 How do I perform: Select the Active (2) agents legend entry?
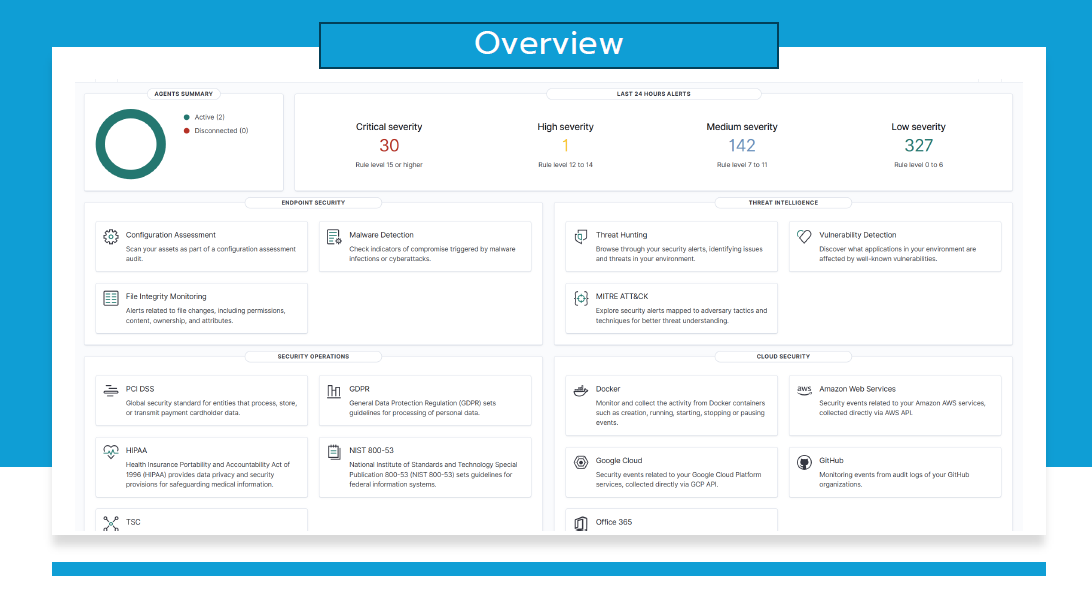coord(209,117)
